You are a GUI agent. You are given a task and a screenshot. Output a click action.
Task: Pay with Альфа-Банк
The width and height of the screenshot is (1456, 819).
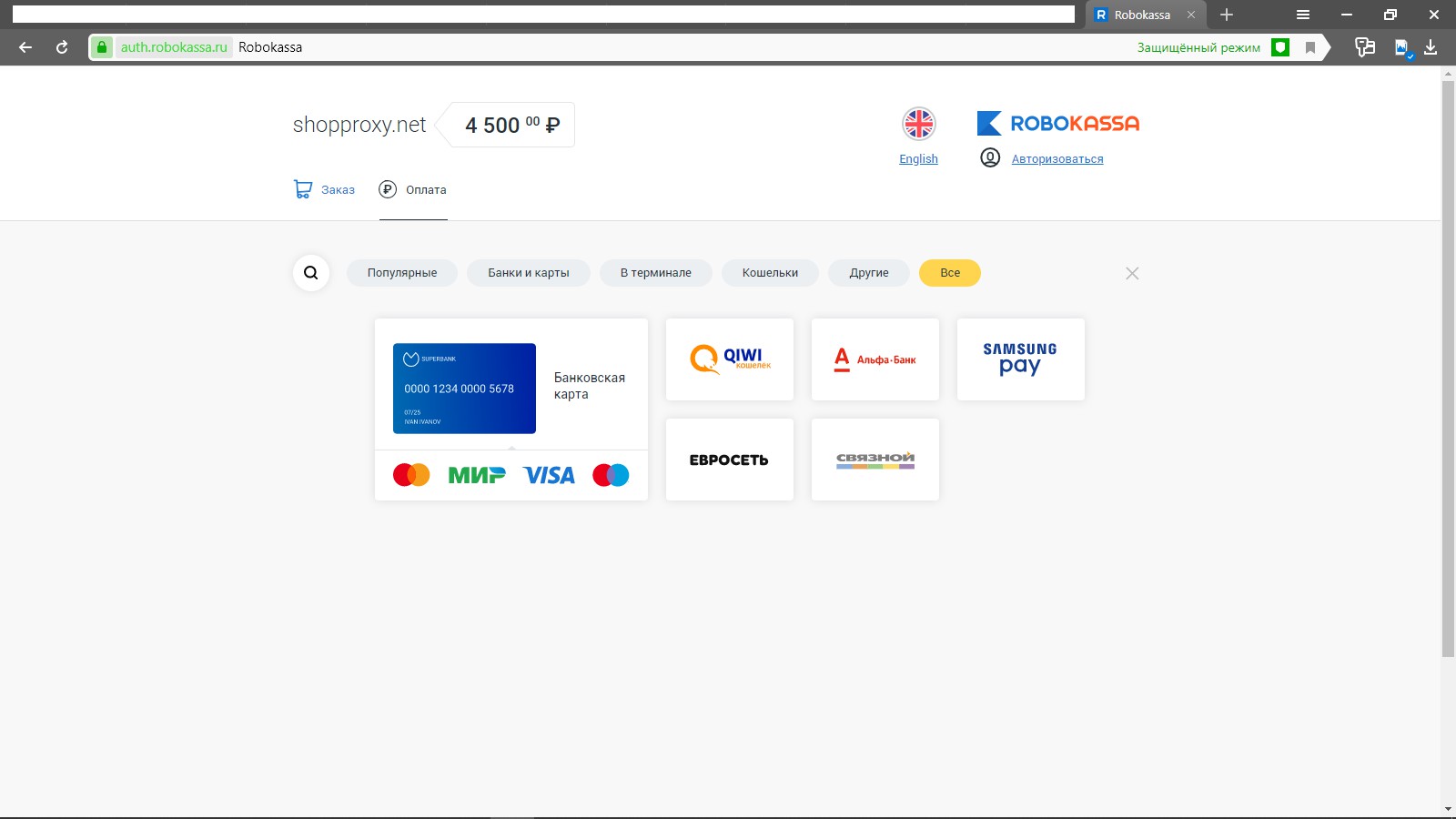(875, 359)
